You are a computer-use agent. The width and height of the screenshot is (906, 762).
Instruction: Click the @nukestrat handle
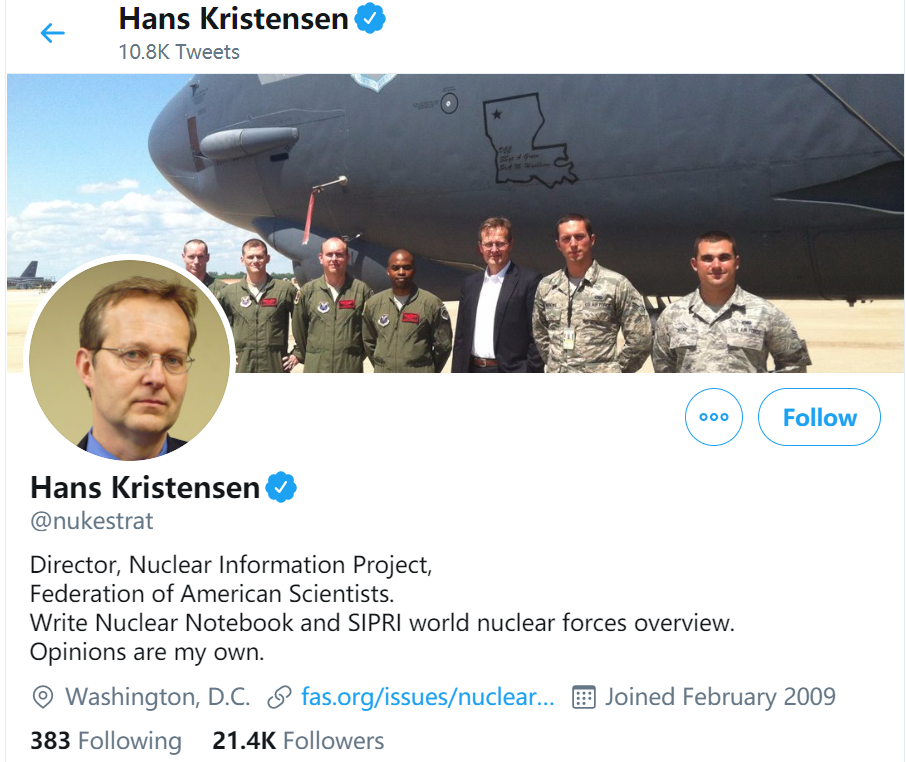coord(92,521)
